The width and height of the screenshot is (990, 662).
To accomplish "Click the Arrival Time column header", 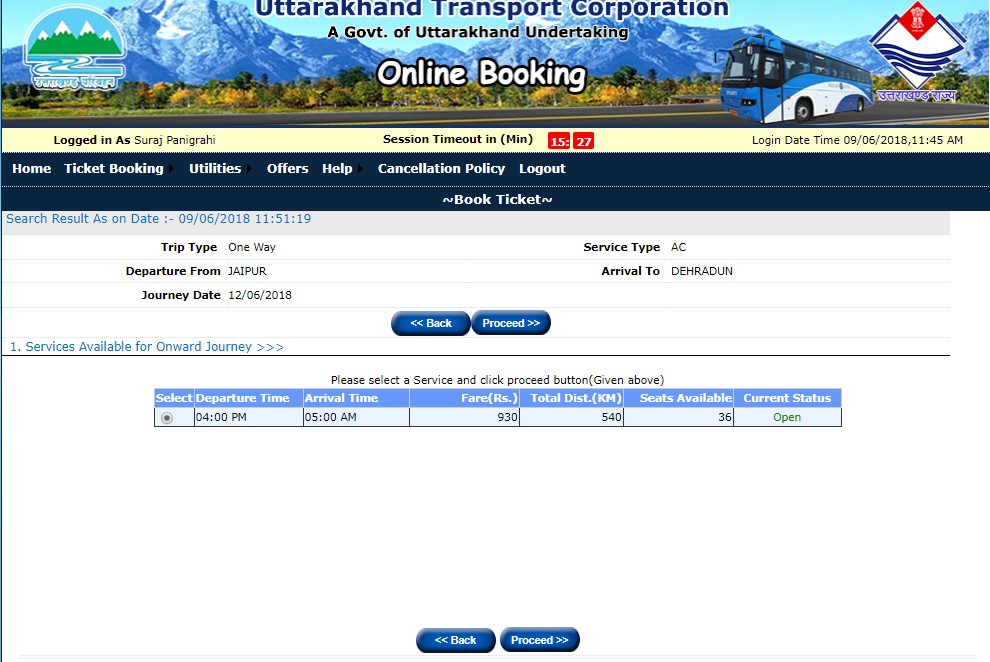I will click(x=356, y=398).
